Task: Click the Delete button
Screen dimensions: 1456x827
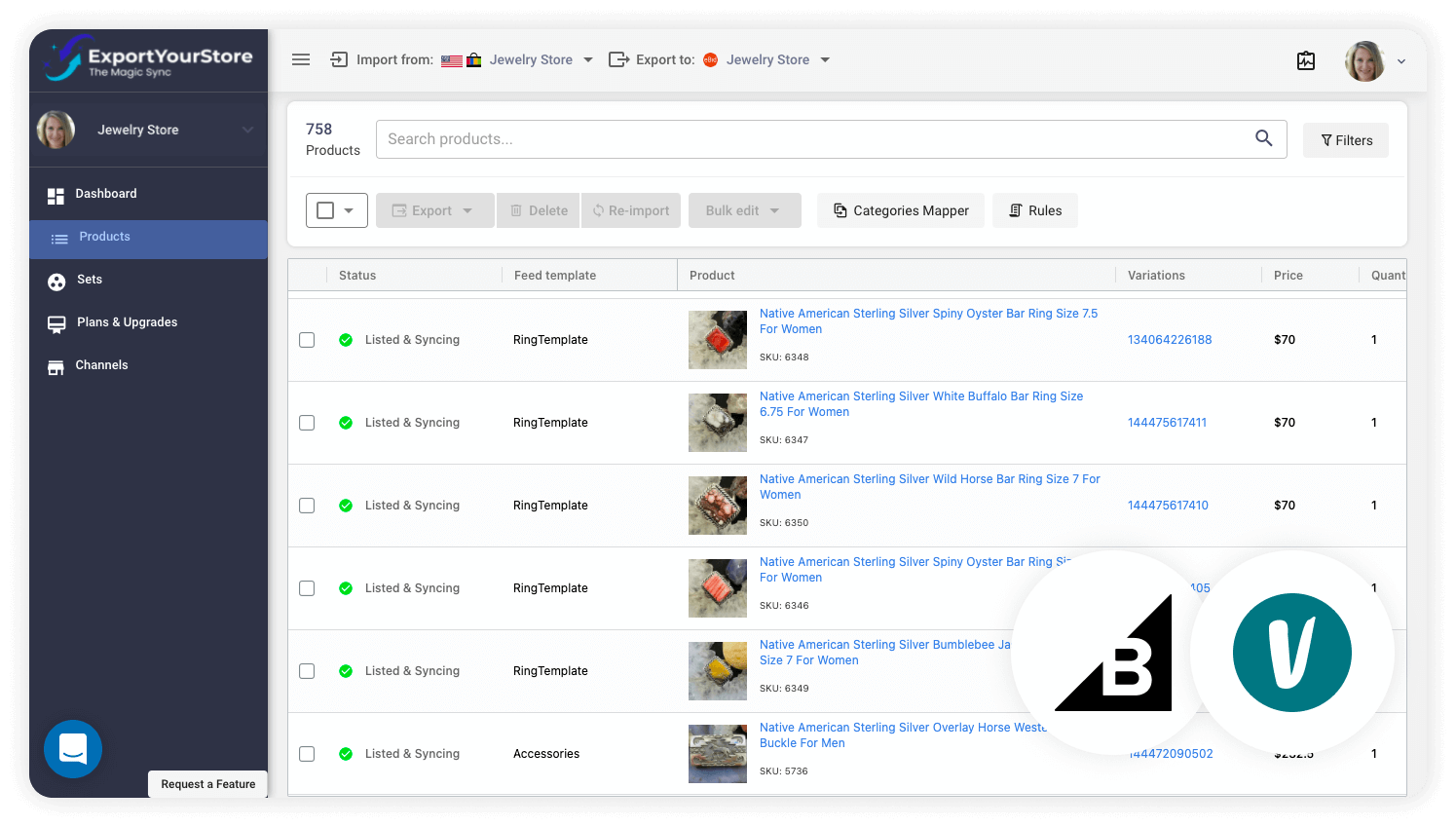Action: coord(539,210)
